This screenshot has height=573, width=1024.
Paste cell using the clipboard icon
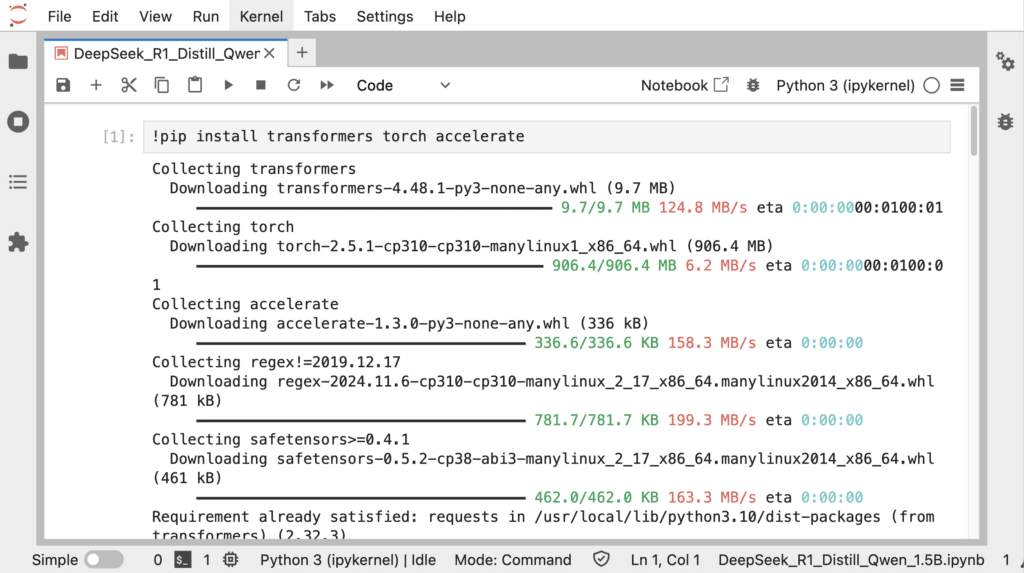pyautogui.click(x=195, y=85)
